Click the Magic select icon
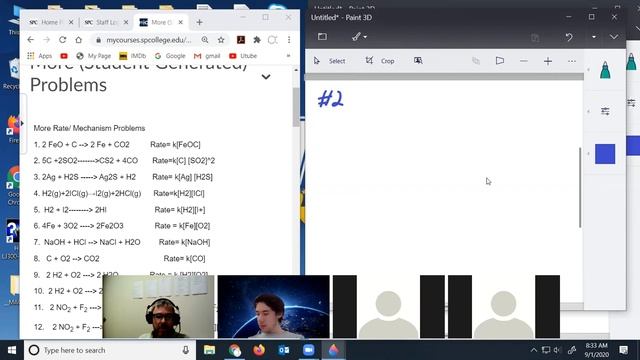Viewport: 640px width, 360px height. pos(418,61)
